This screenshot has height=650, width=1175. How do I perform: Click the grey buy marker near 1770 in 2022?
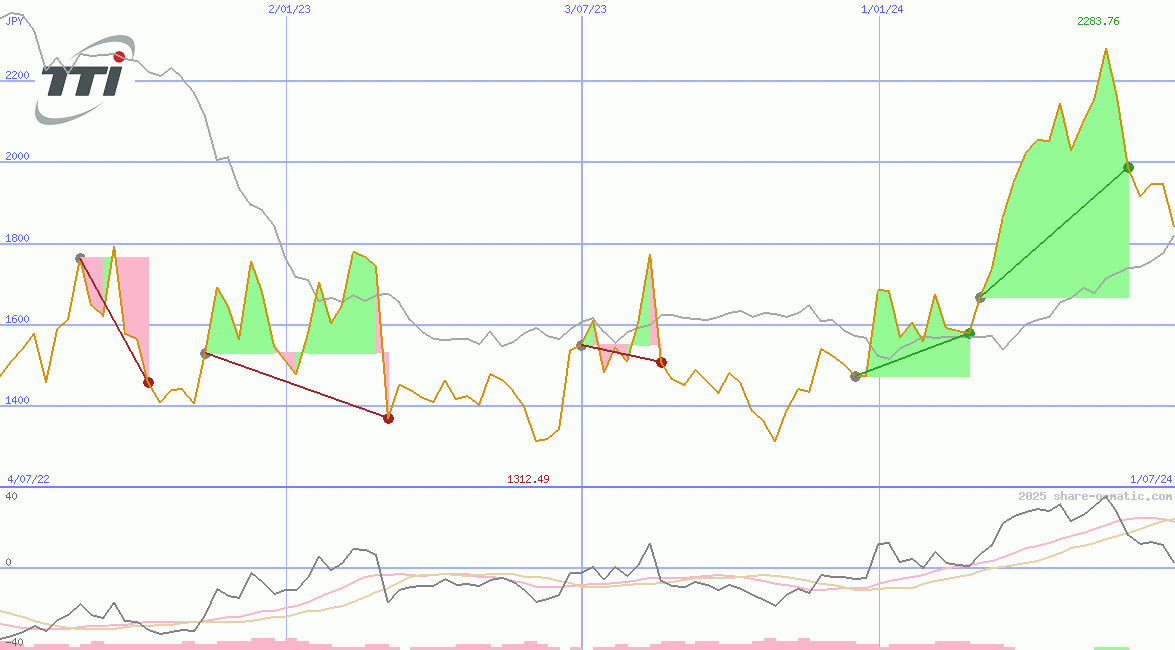[x=80, y=258]
